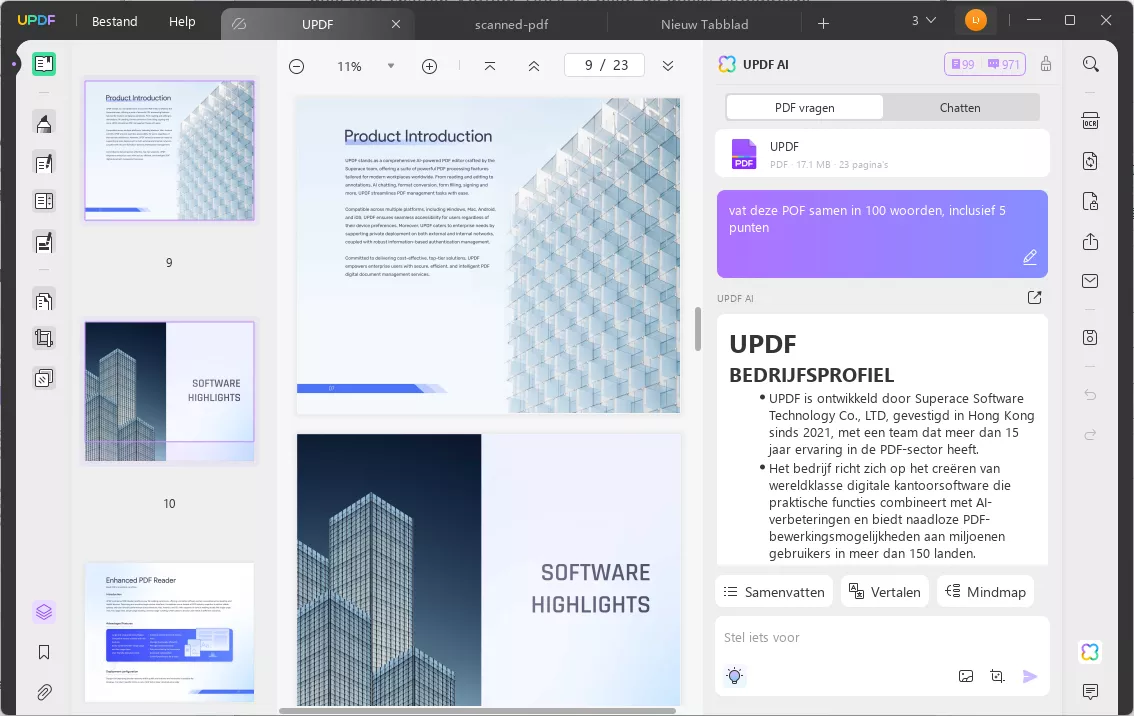Screen dimensions: 1134x716
Task: Open the Organize Pages tool
Action: point(44,299)
